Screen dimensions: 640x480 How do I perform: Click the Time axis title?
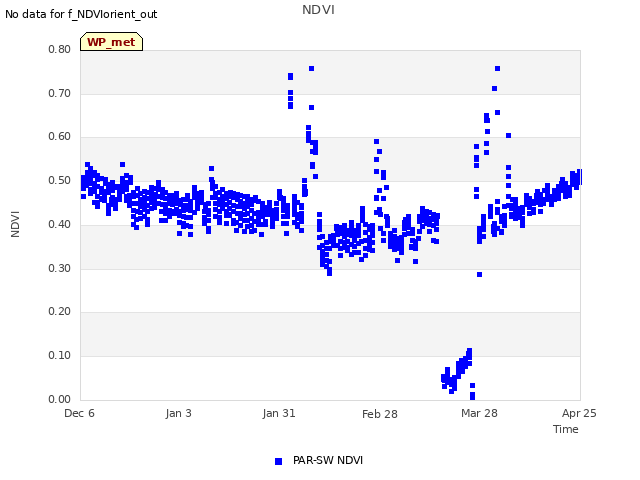coord(565,429)
